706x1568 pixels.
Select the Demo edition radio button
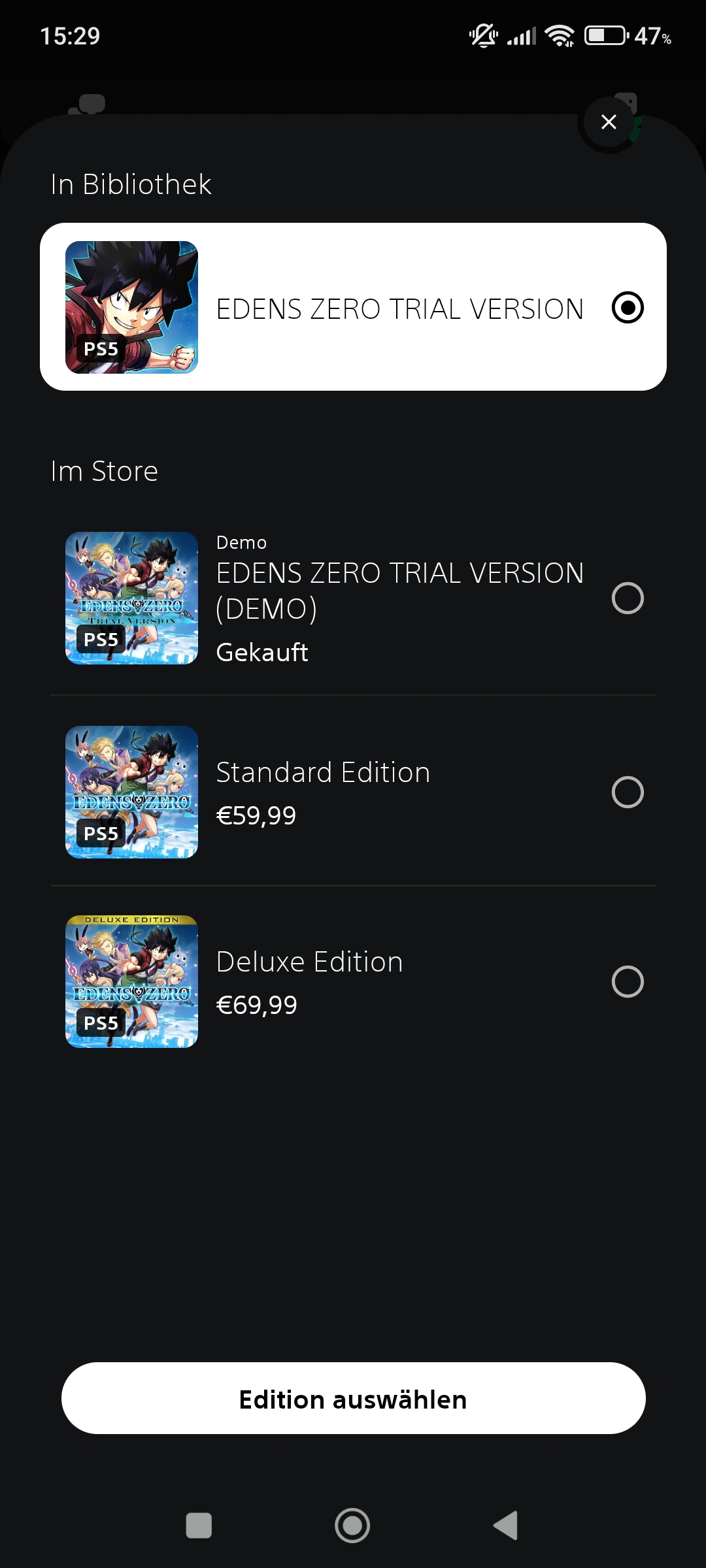click(628, 598)
